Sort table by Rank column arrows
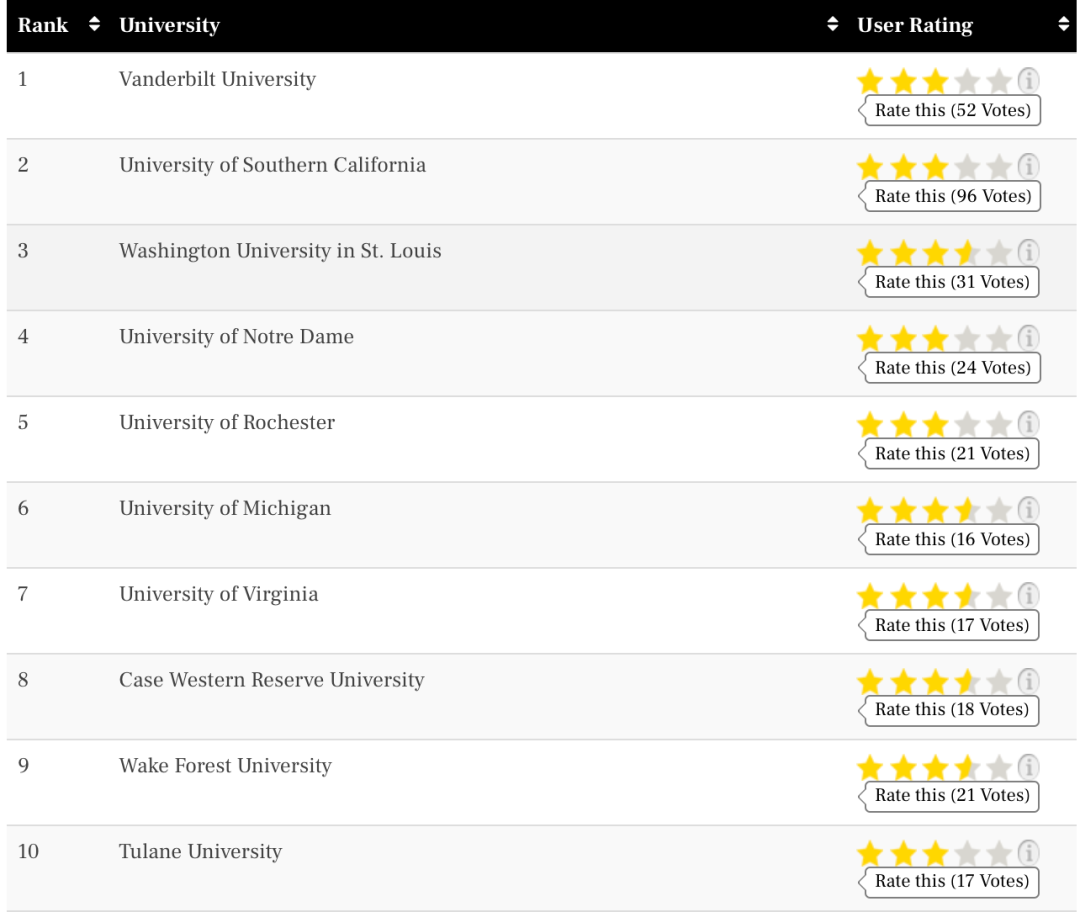Image resolution: width=1080 pixels, height=912 pixels. [x=95, y=26]
